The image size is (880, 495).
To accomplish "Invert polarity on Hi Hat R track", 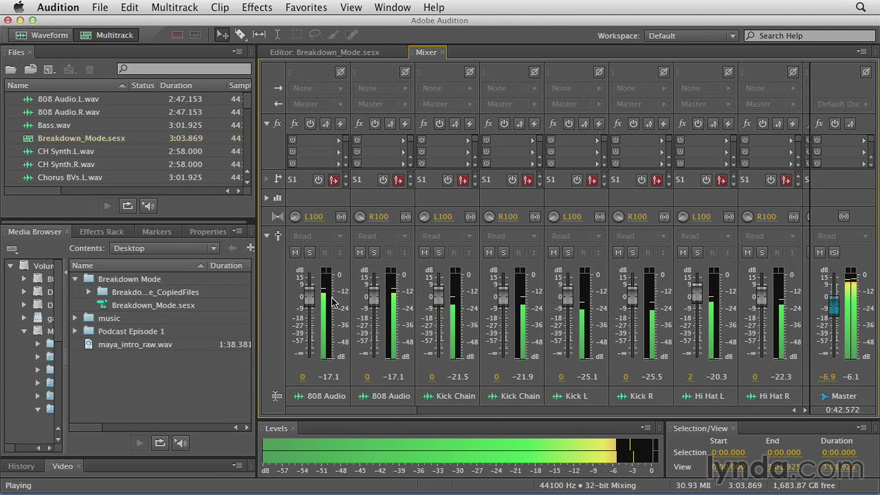I will click(792, 72).
